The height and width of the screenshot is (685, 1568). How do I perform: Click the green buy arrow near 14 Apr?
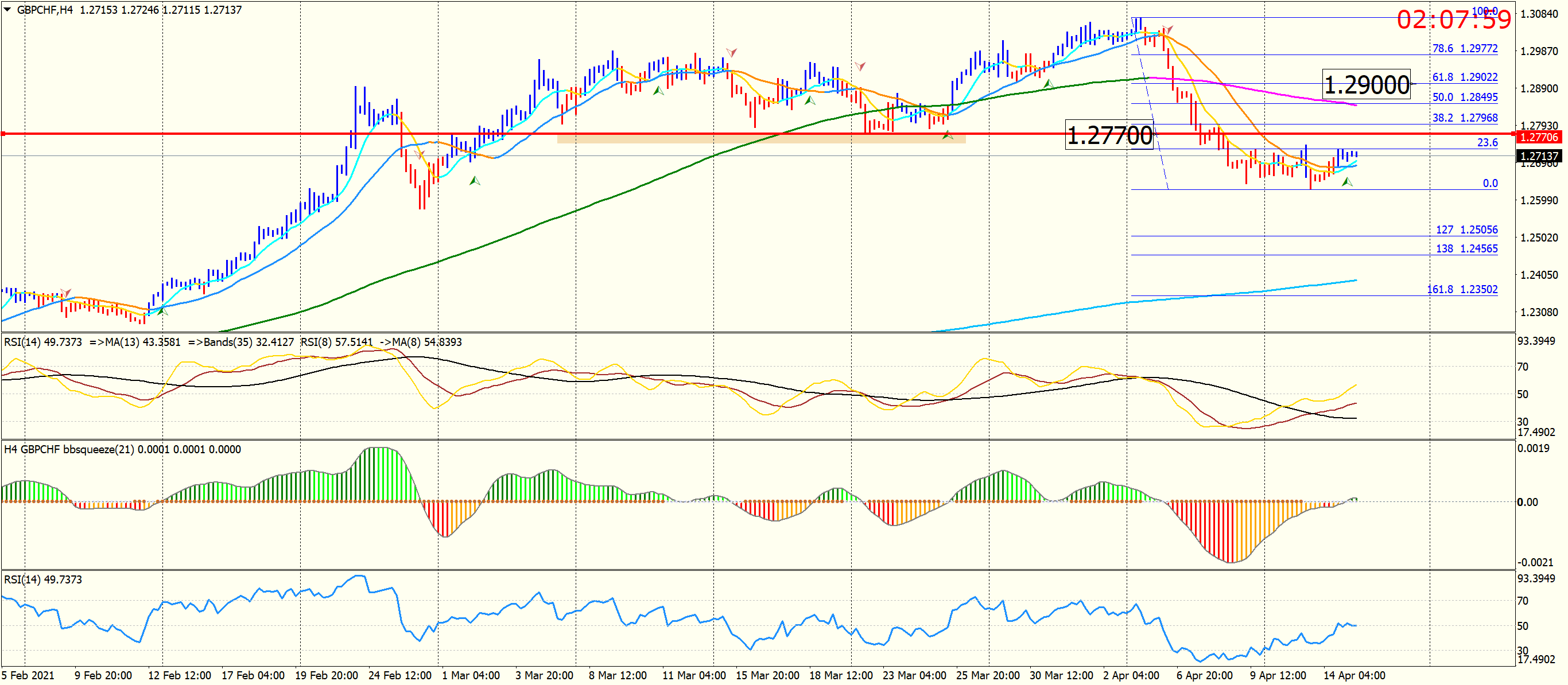(1347, 182)
